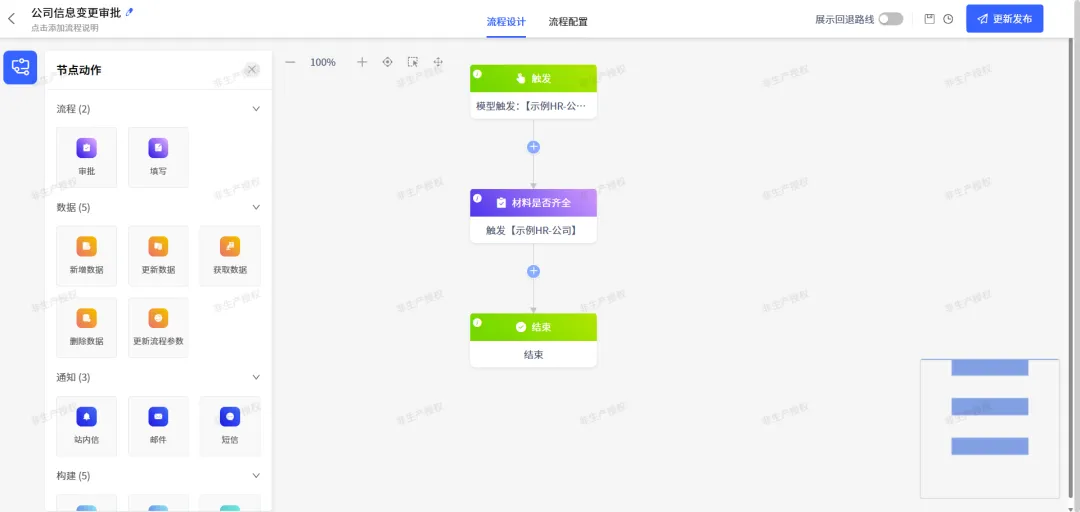1080x512 pixels.
Task: Open the node actions panel sidebar icon
Action: pos(20,68)
